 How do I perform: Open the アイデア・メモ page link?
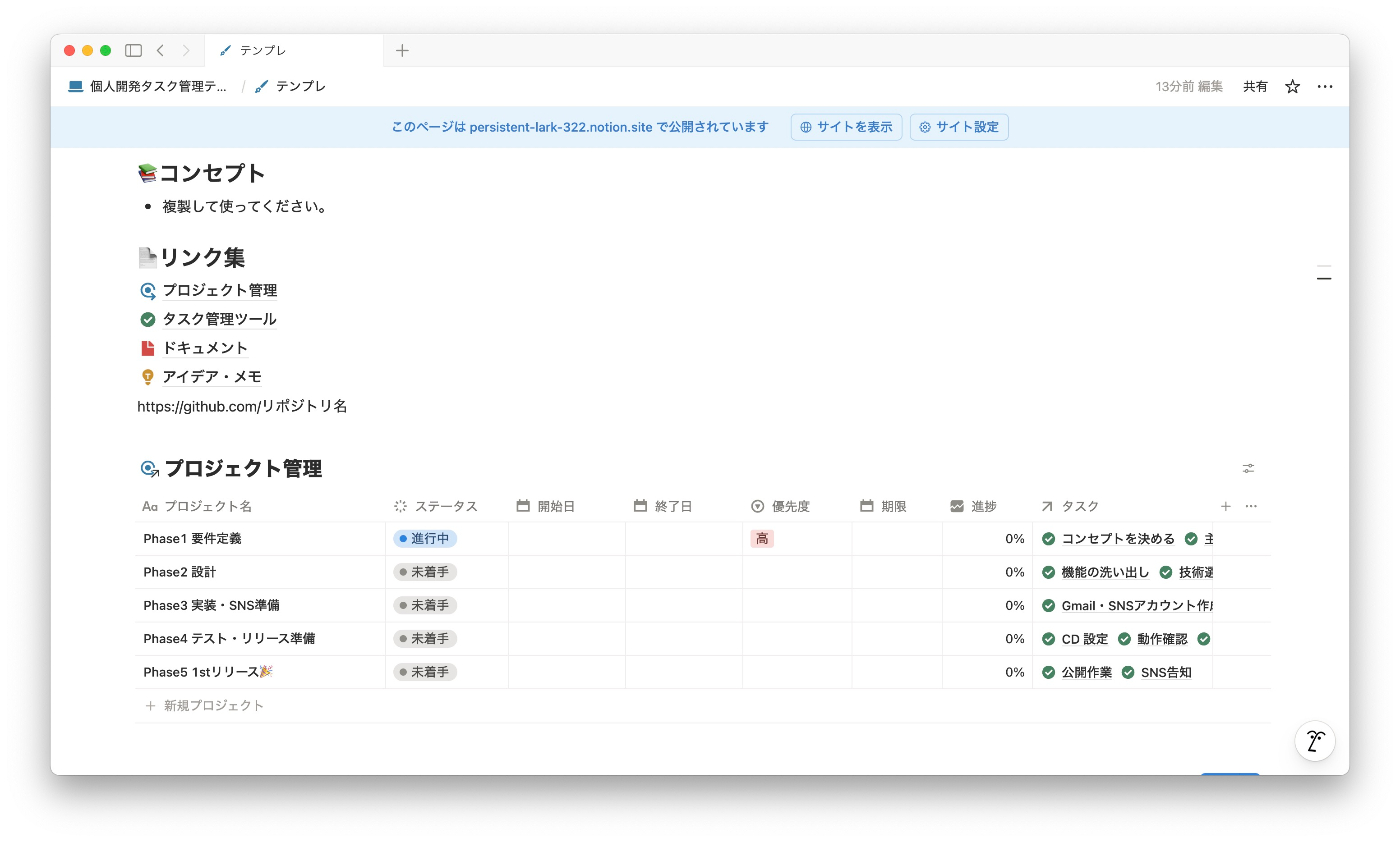(212, 377)
